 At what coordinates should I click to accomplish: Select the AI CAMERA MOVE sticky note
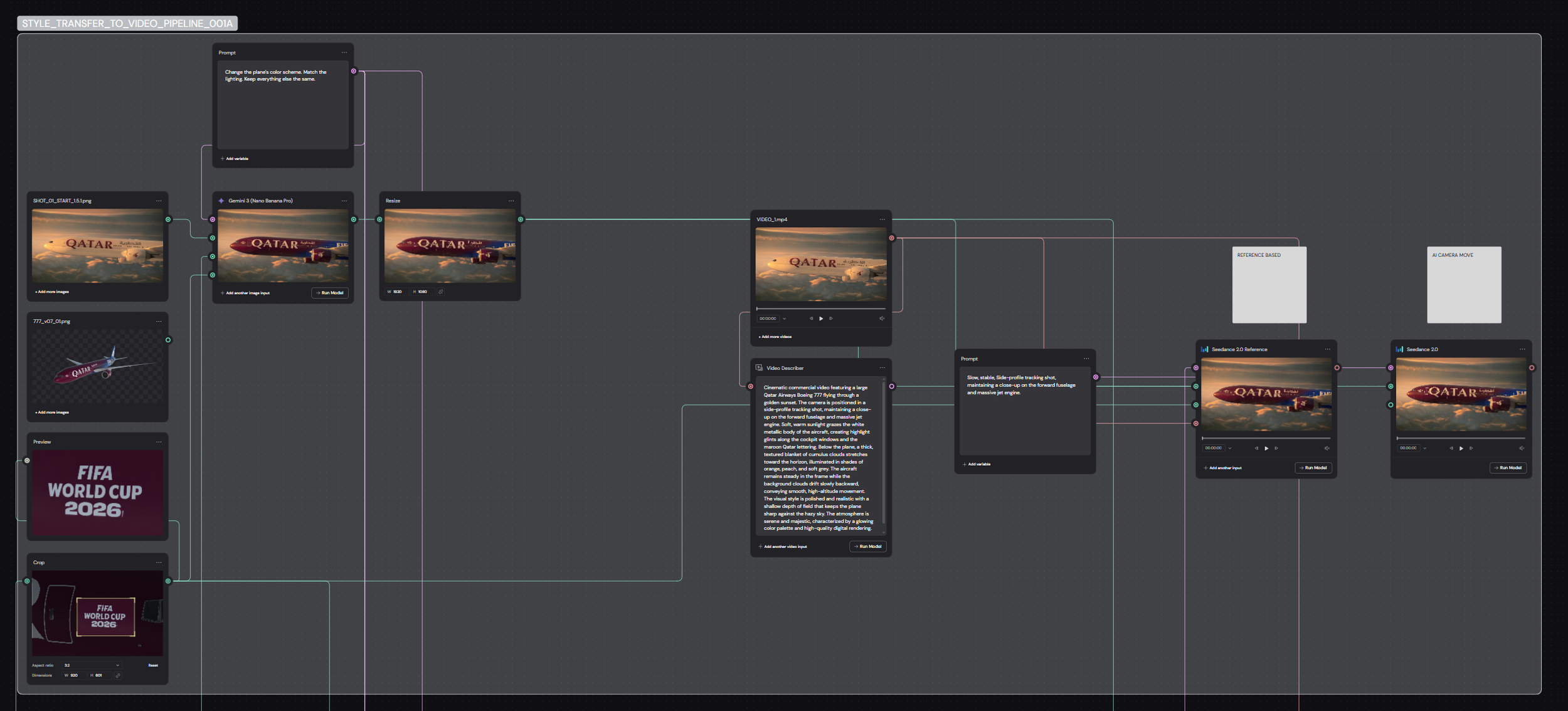coord(1464,285)
